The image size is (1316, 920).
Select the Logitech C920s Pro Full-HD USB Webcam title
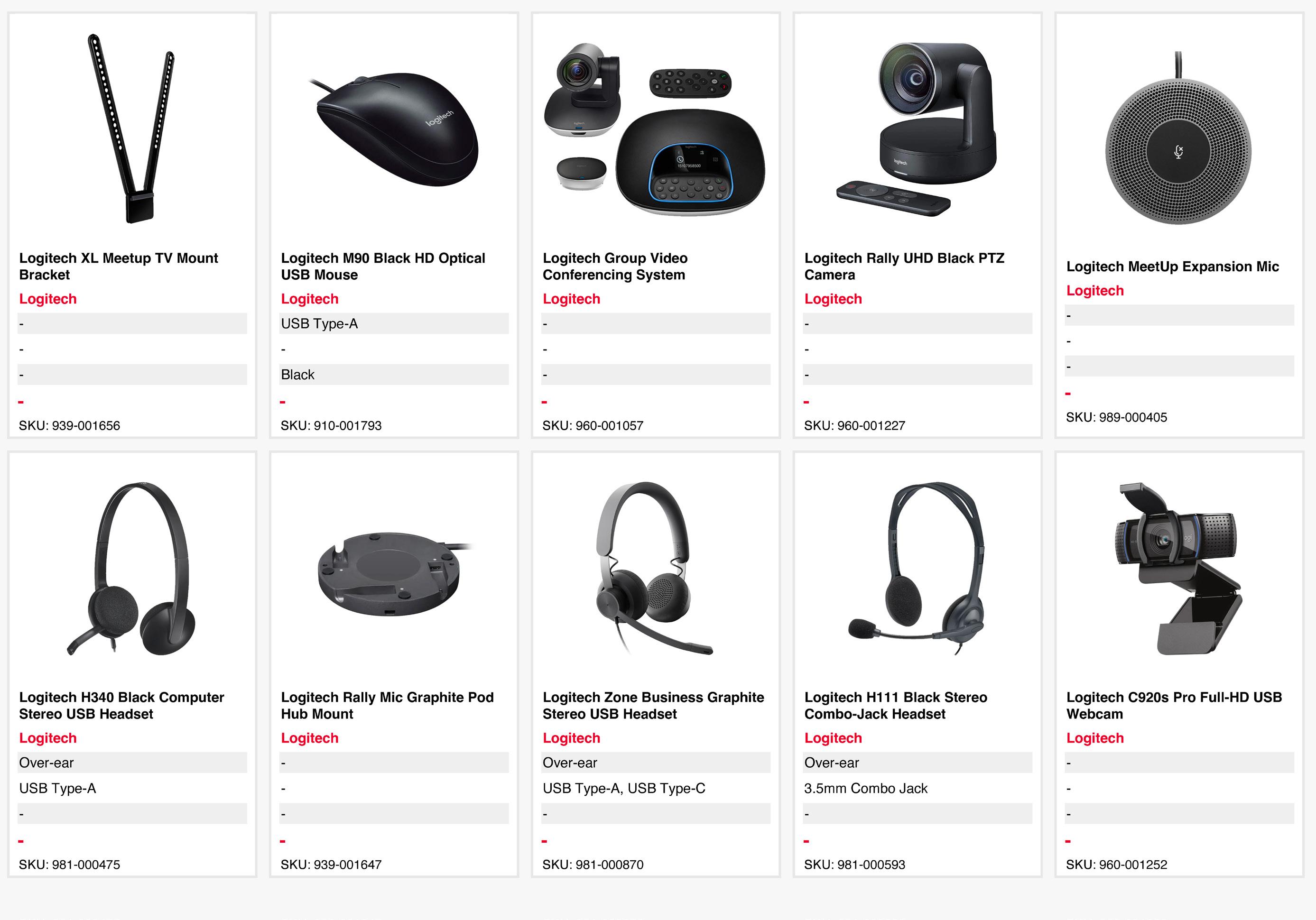point(1174,705)
